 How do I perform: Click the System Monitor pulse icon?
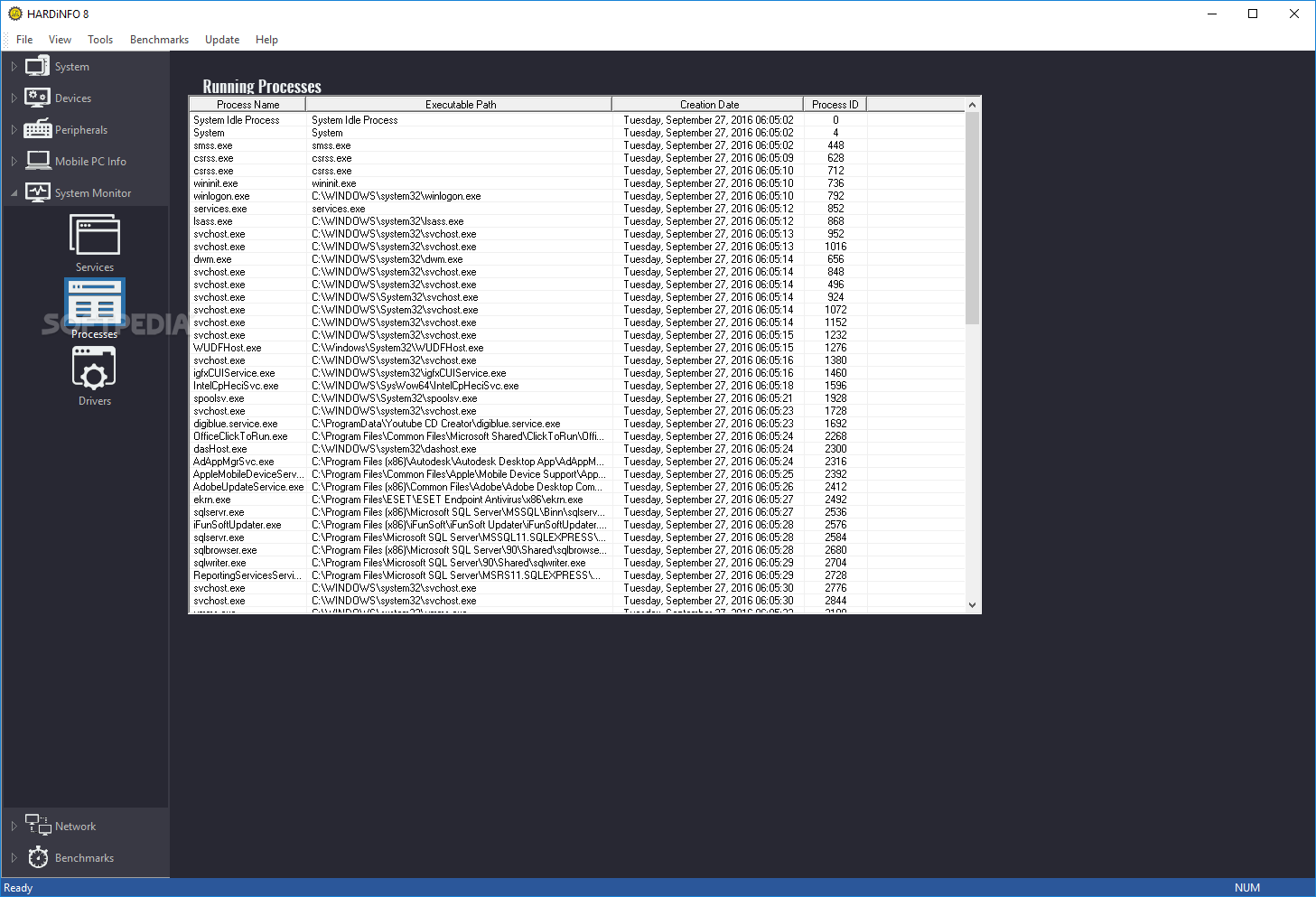[x=38, y=192]
